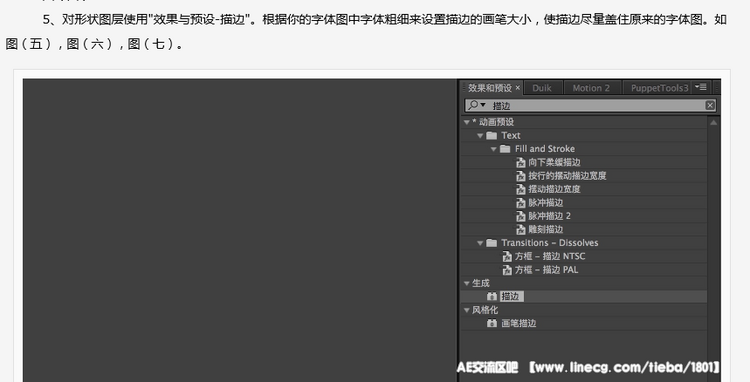Switch to the Duik tab

542,88
